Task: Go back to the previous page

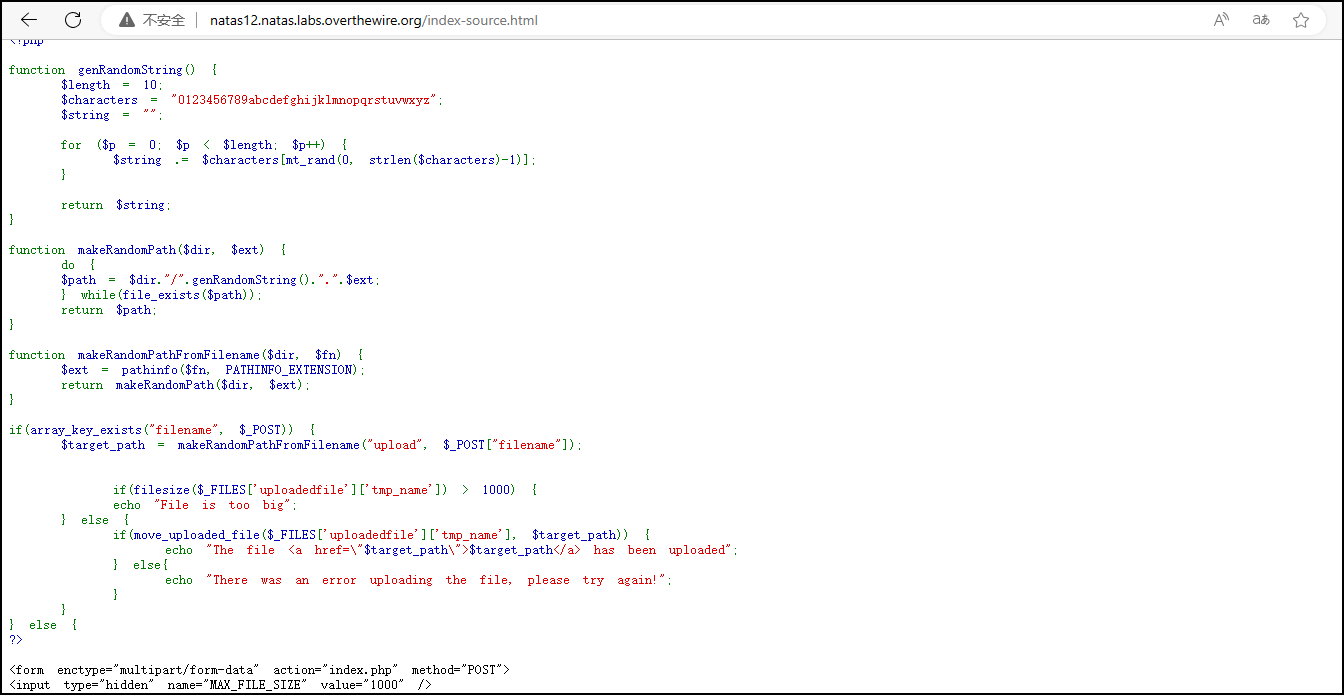Action: click(29, 20)
